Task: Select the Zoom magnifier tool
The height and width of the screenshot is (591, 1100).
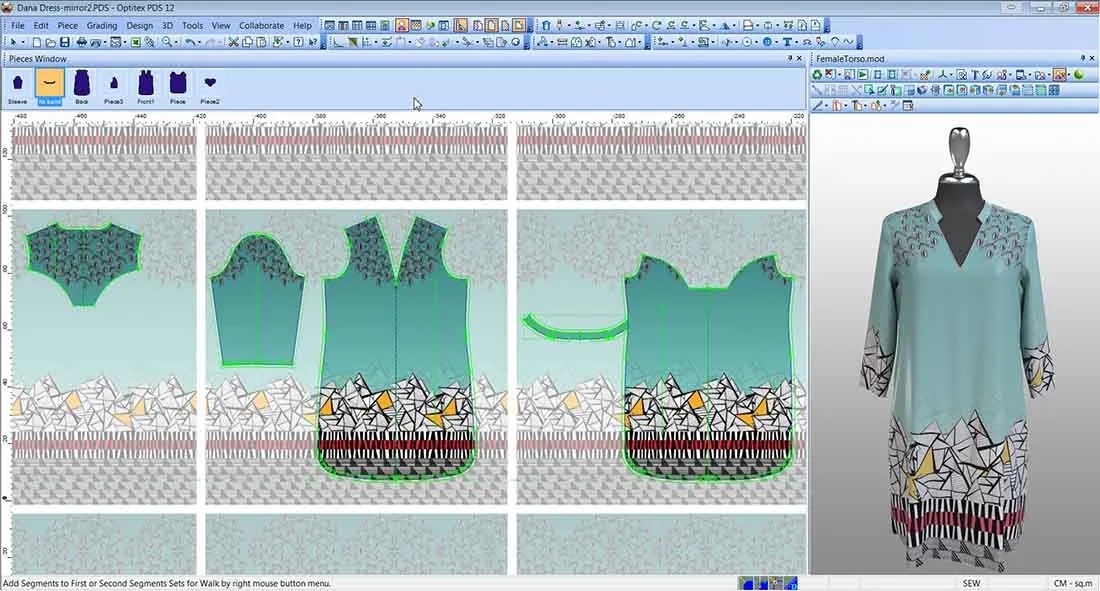Action: (x=167, y=42)
